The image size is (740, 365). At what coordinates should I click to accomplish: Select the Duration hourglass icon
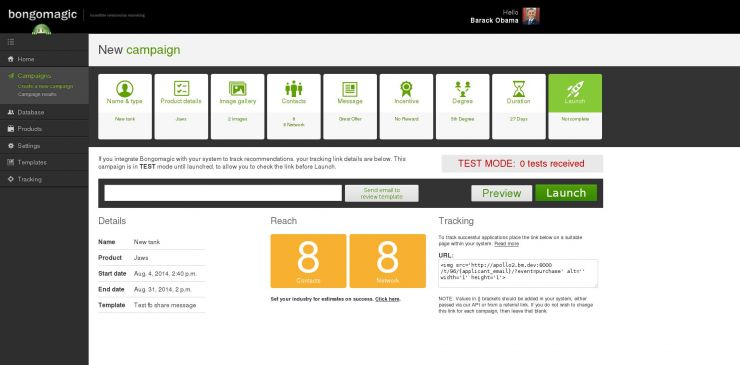click(519, 89)
